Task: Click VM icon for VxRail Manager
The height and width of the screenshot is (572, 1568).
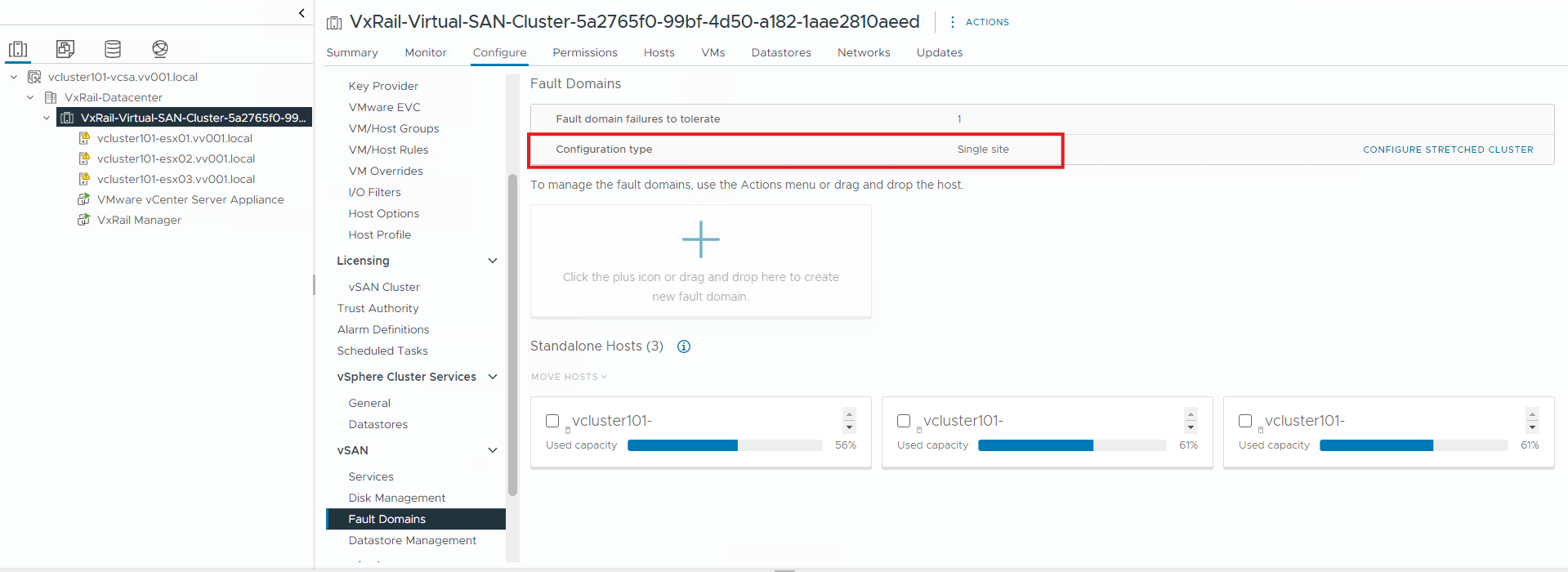Action: [83, 220]
